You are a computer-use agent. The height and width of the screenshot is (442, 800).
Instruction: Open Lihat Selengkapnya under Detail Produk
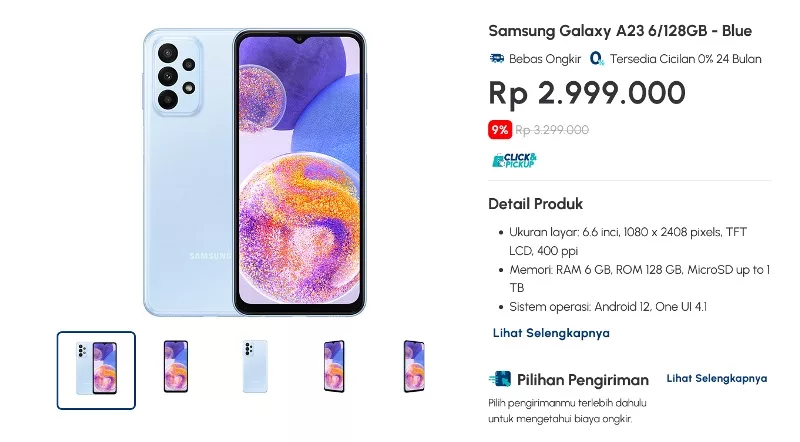551,333
